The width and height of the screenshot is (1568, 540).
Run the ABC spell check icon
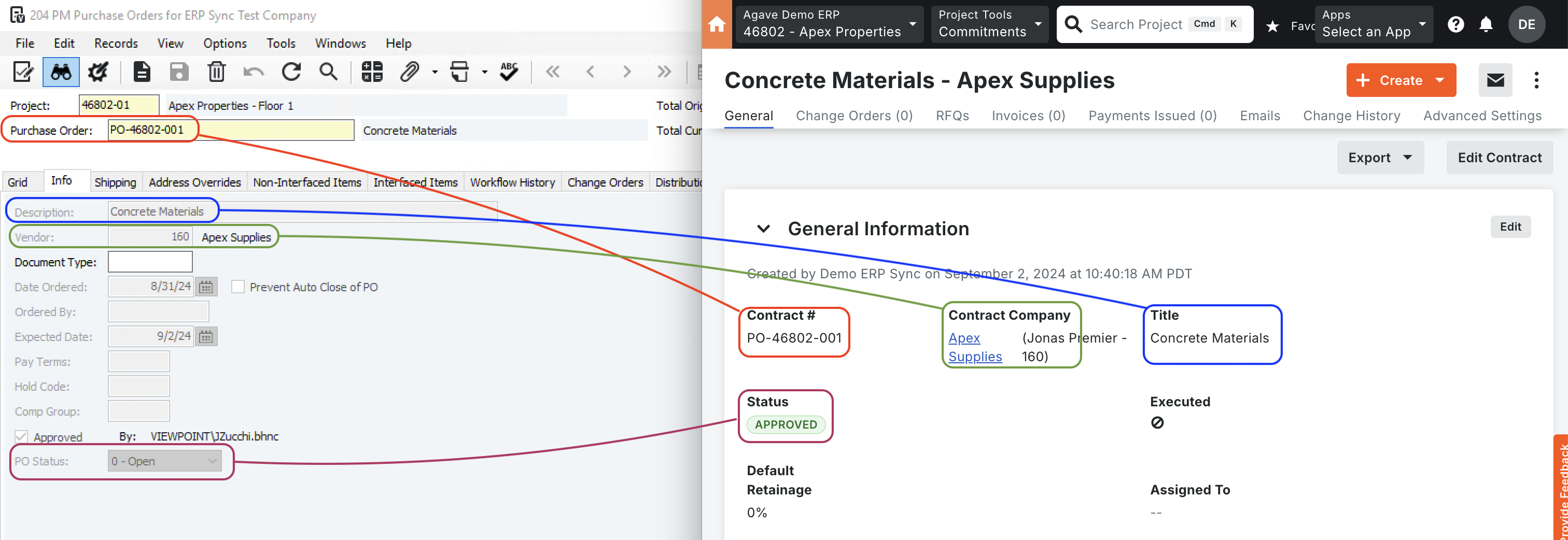[509, 72]
